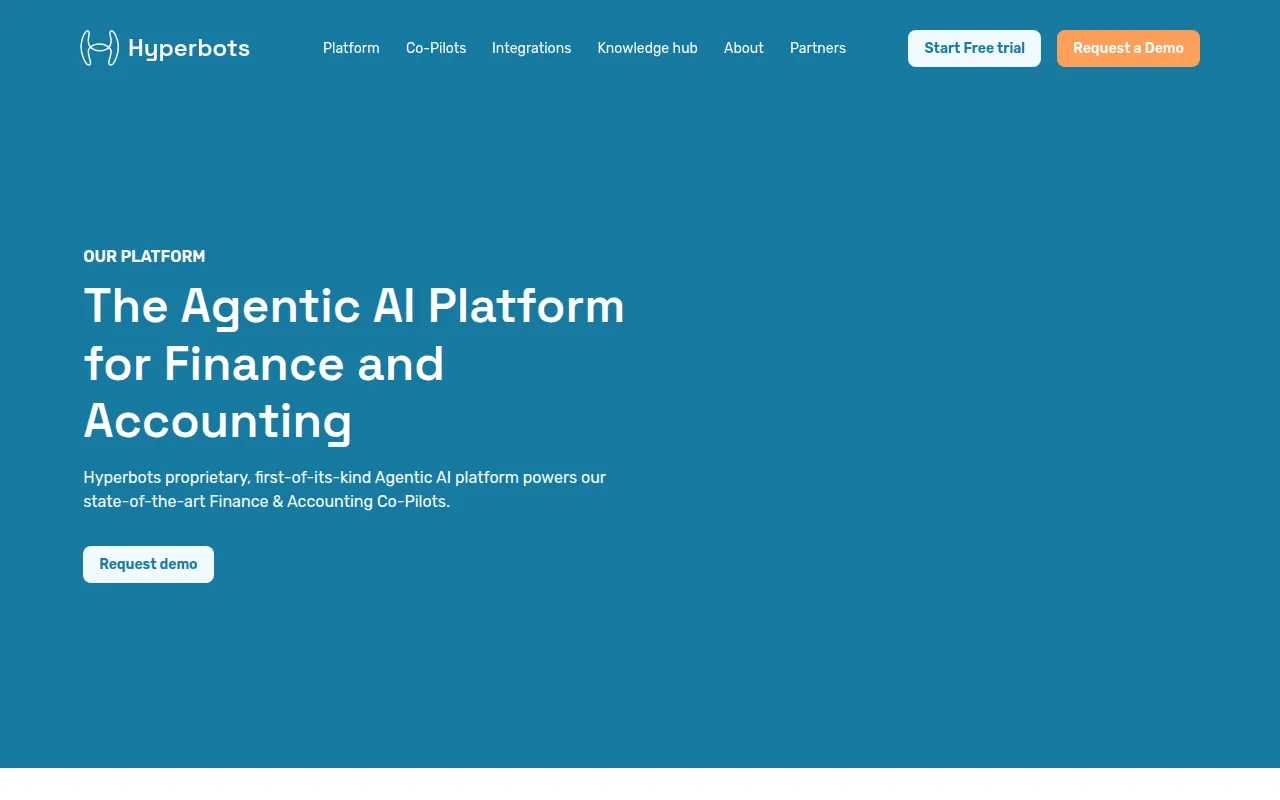This screenshot has width=1280, height=800.
Task: Select the OUR PLATFORM label text
Action: click(x=144, y=257)
